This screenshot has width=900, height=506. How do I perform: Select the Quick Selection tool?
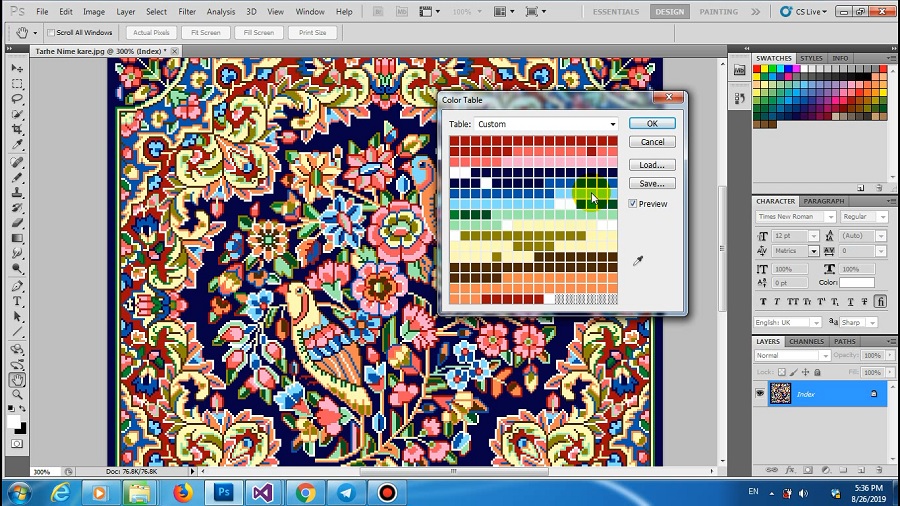(x=17, y=114)
